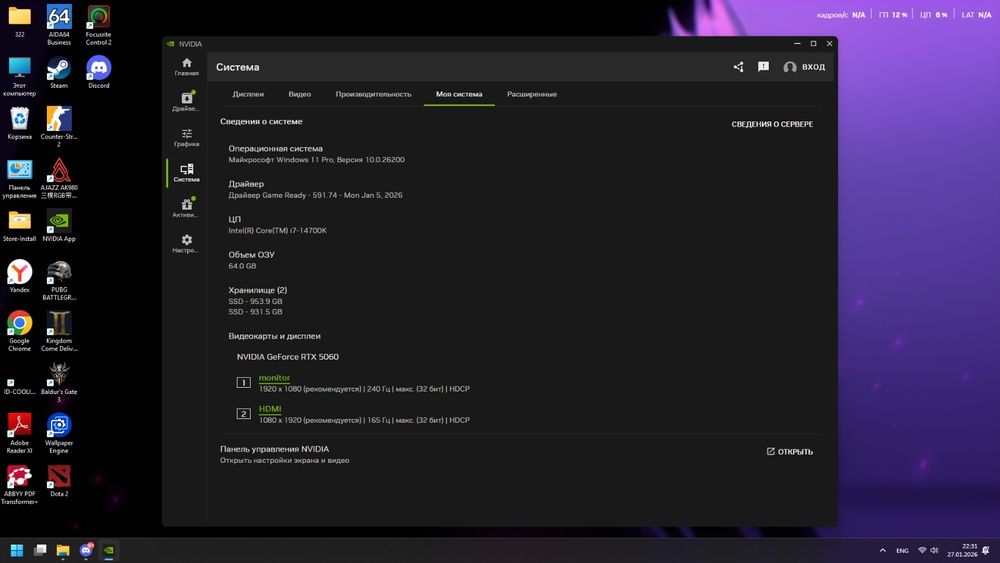Click the feedback icon in NVIDIA header
Image resolution: width=1000 pixels, height=563 pixels.
(763, 66)
